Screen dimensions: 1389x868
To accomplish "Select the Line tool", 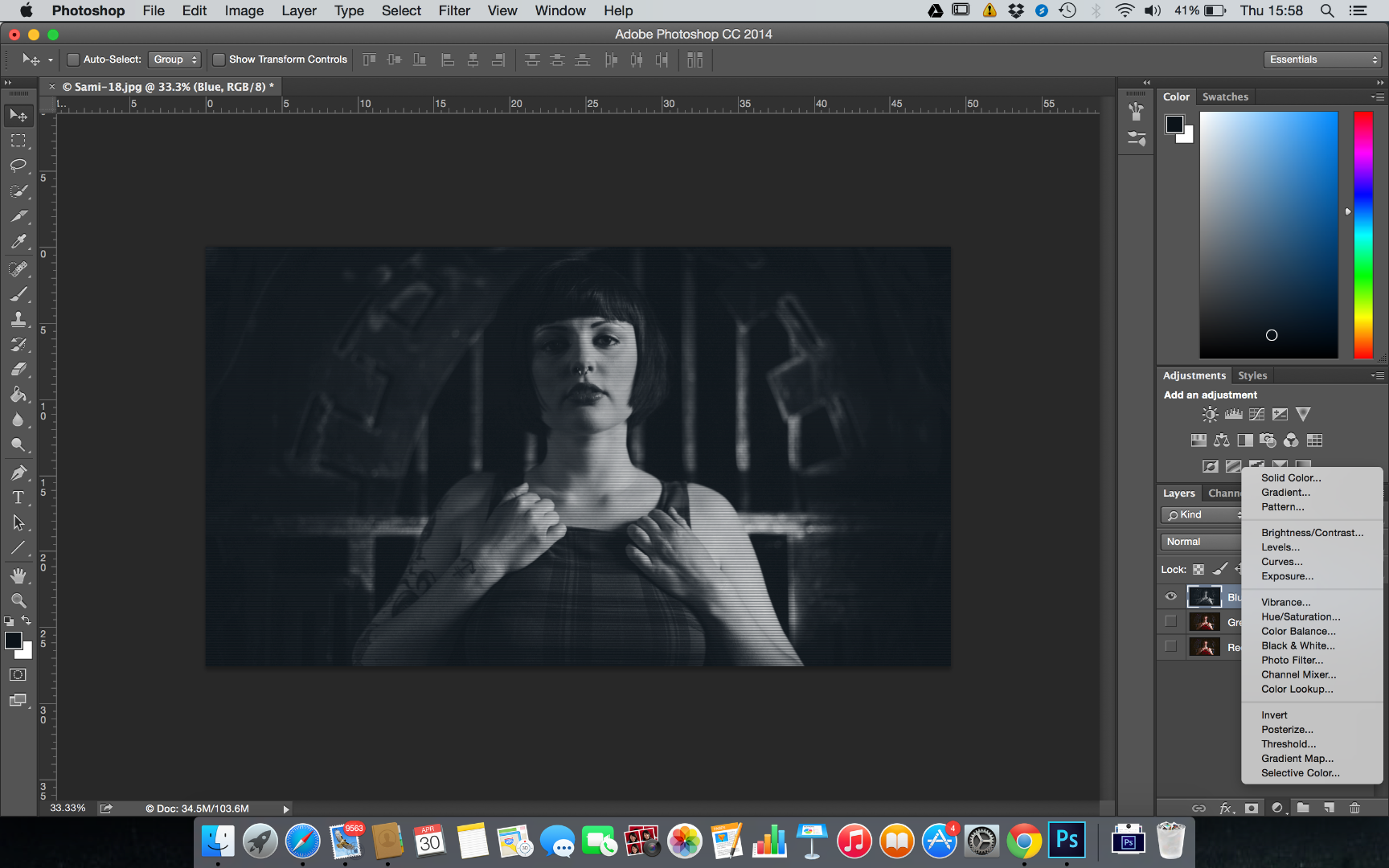I will (x=18, y=548).
